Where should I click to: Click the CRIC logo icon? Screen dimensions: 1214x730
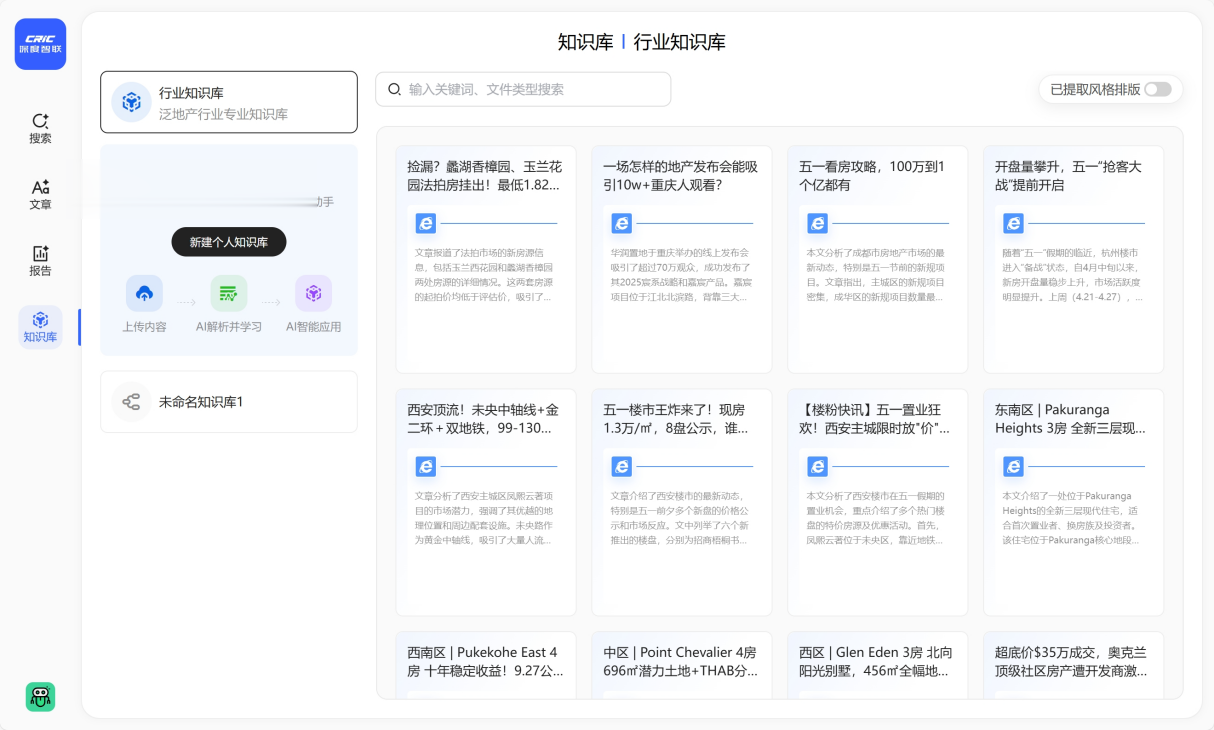pos(40,44)
